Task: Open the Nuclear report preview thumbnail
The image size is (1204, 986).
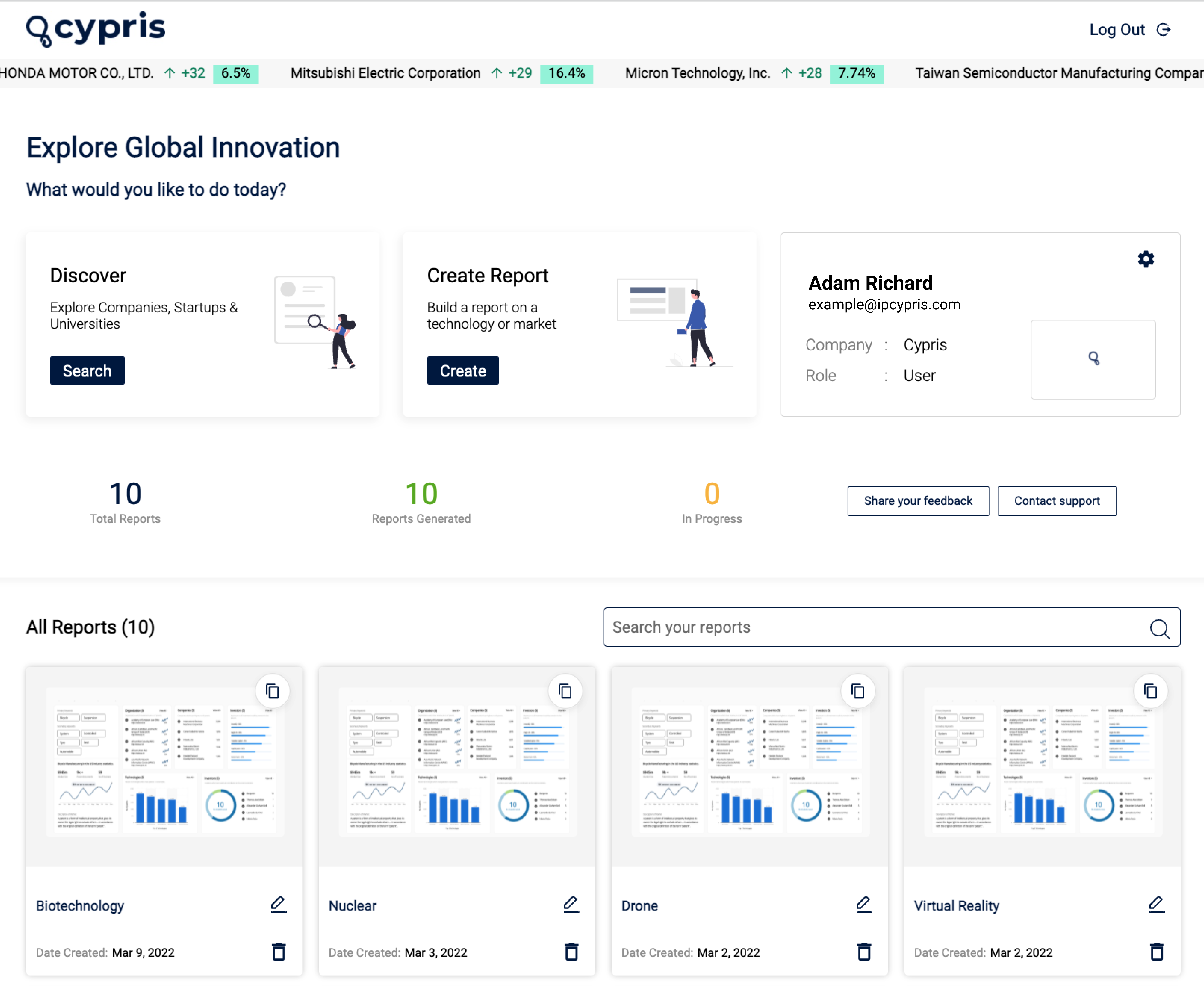Action: 457,767
